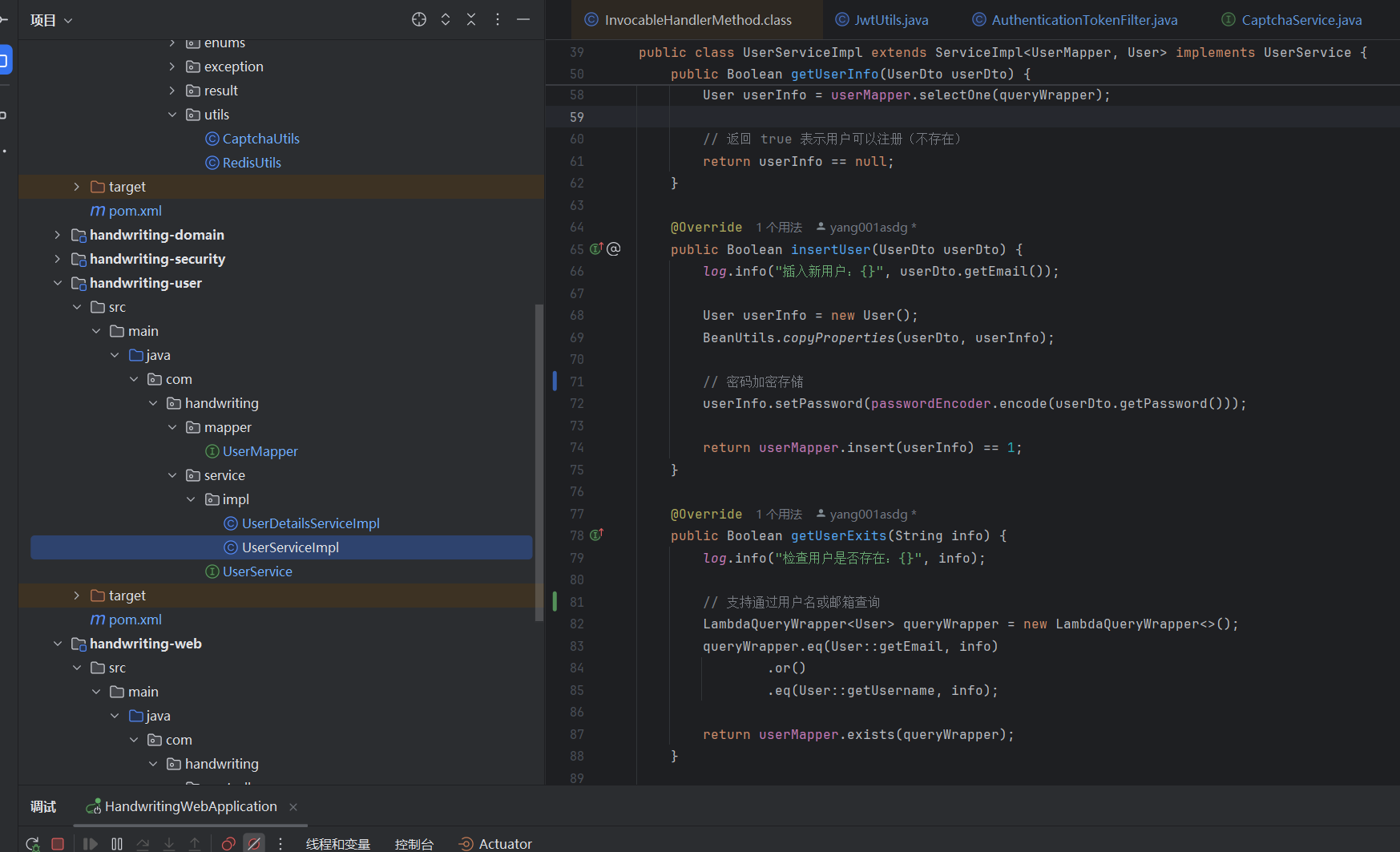The height and width of the screenshot is (852, 1400).
Task: Pause the program execution
Action: (117, 843)
